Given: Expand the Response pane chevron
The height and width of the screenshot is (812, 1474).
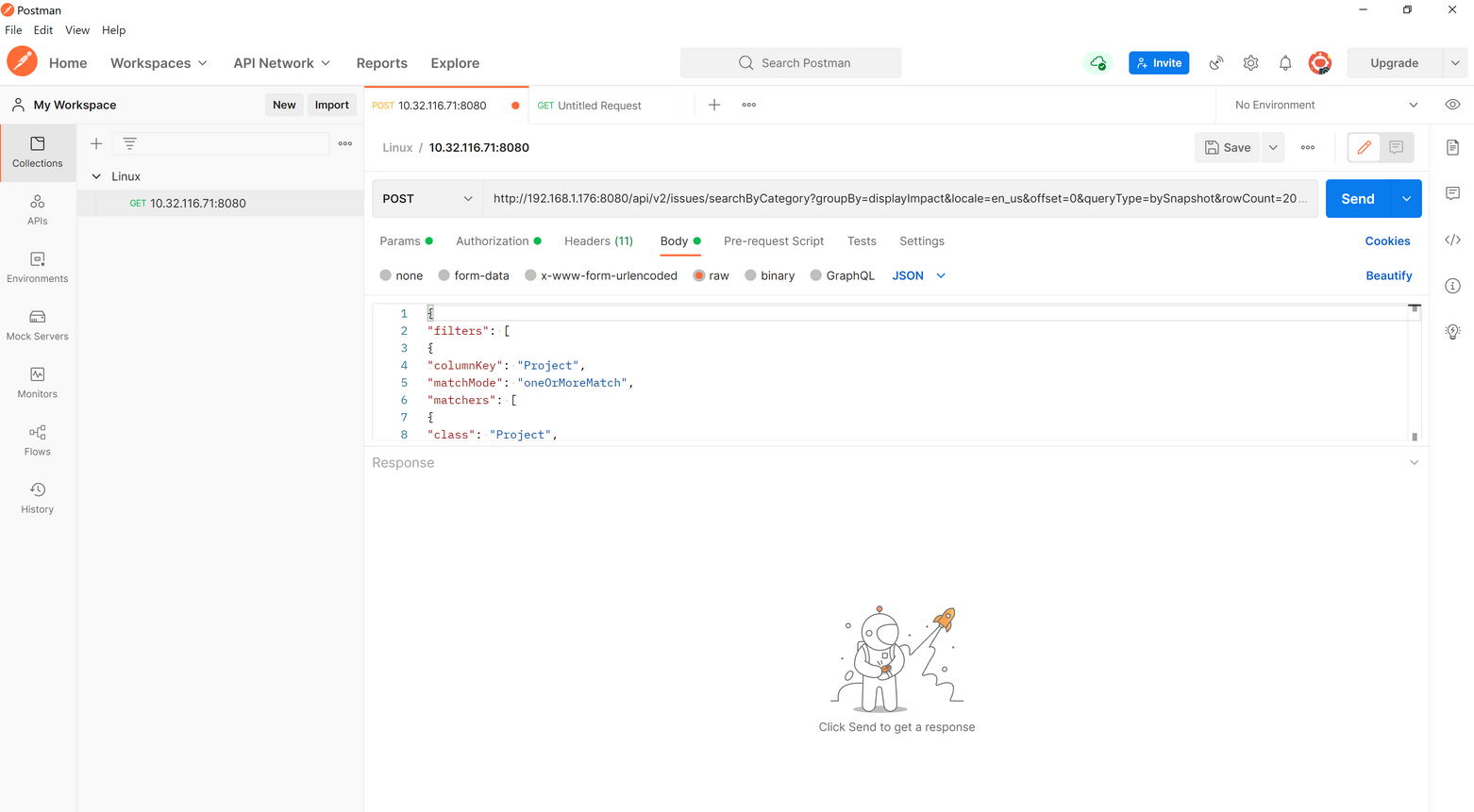Looking at the screenshot, I should coord(1414,463).
